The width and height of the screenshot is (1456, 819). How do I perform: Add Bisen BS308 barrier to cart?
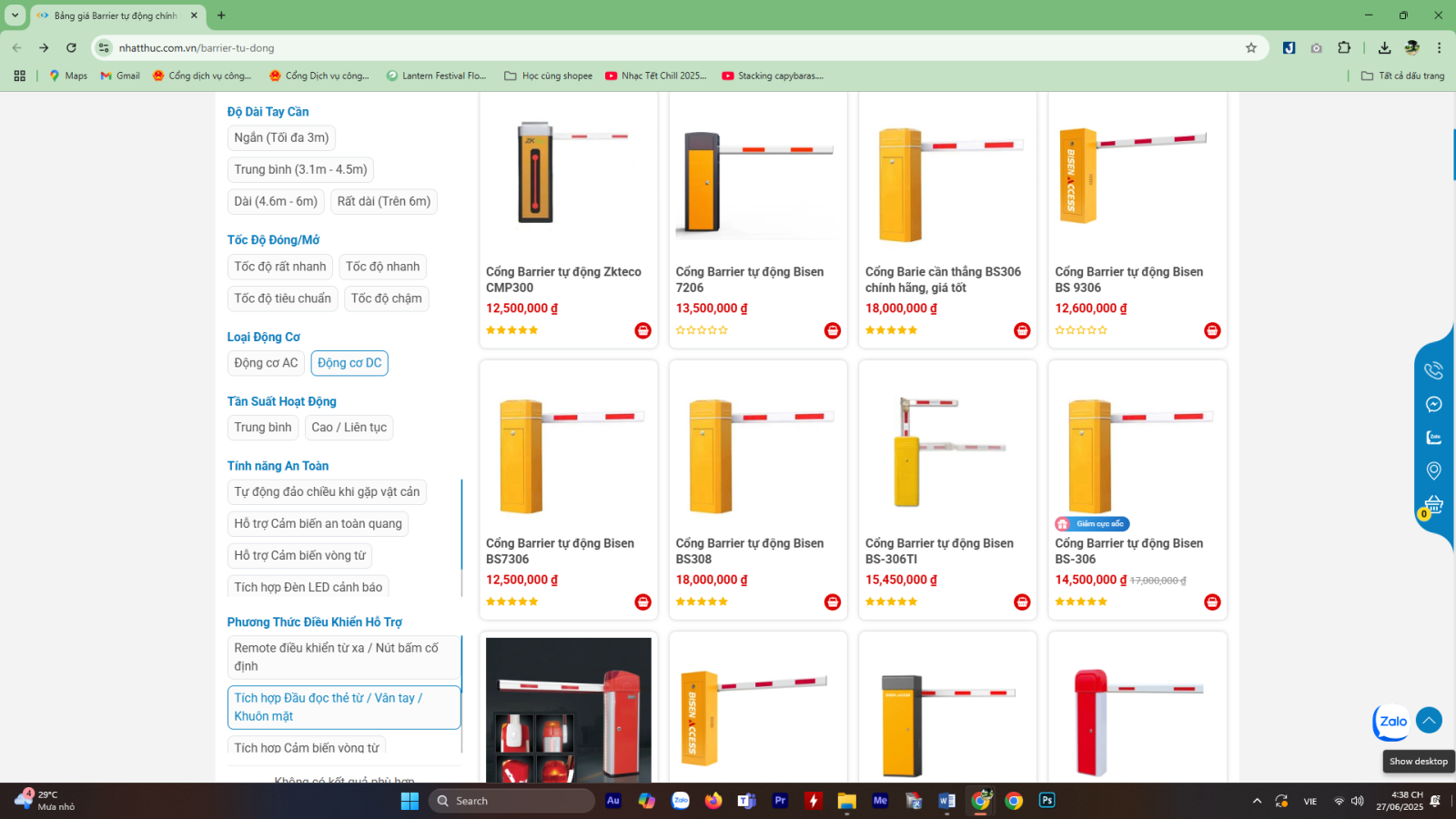833,602
